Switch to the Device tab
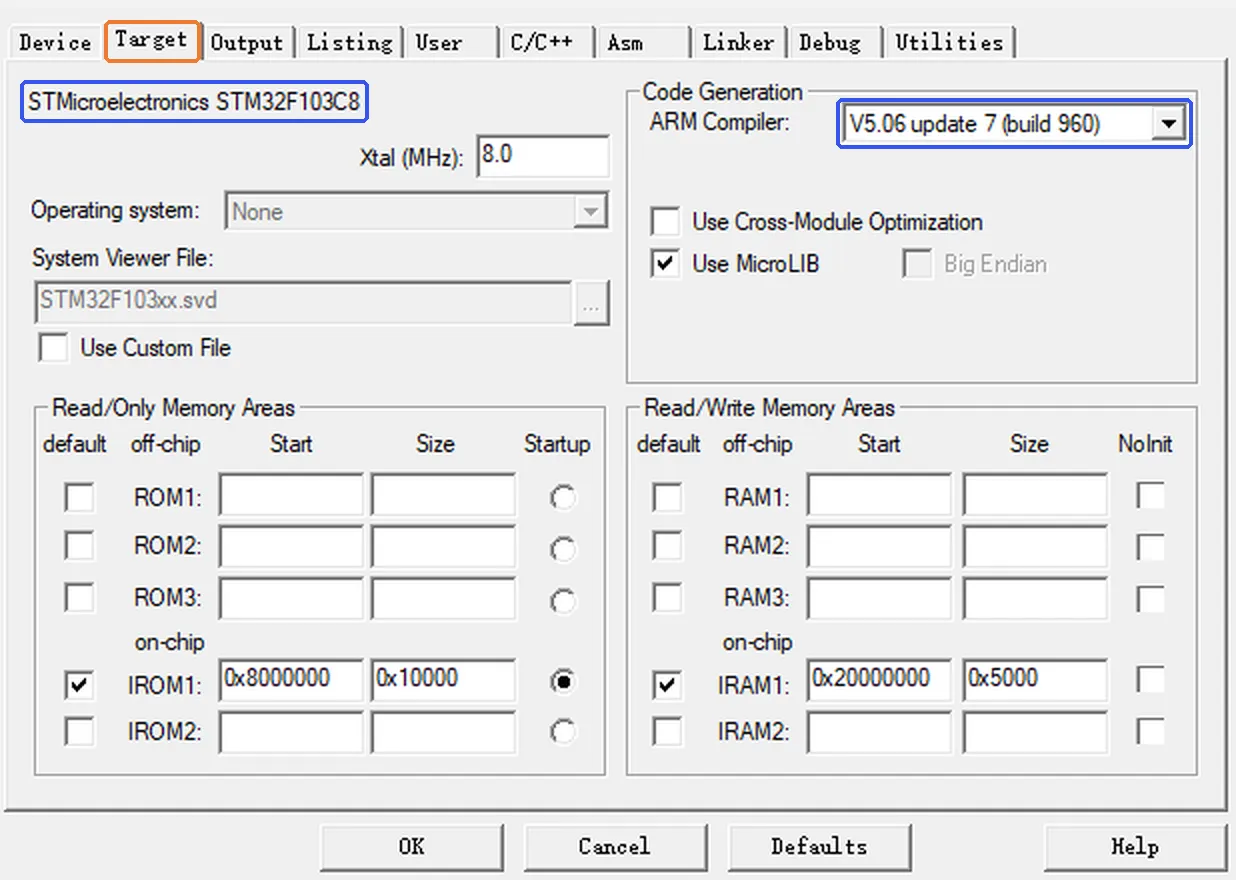The height and width of the screenshot is (880, 1236). pos(55,42)
